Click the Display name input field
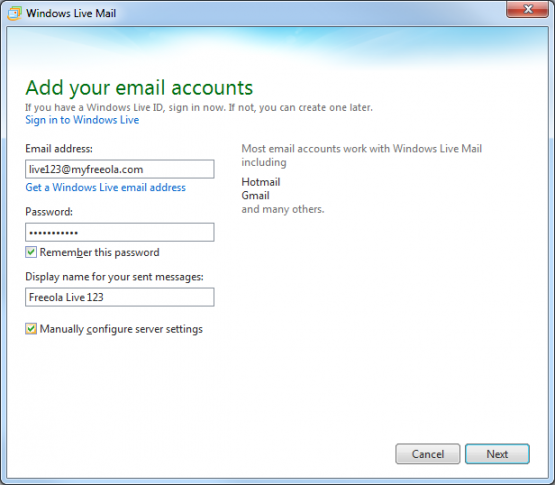The width and height of the screenshot is (555, 485). [120, 297]
